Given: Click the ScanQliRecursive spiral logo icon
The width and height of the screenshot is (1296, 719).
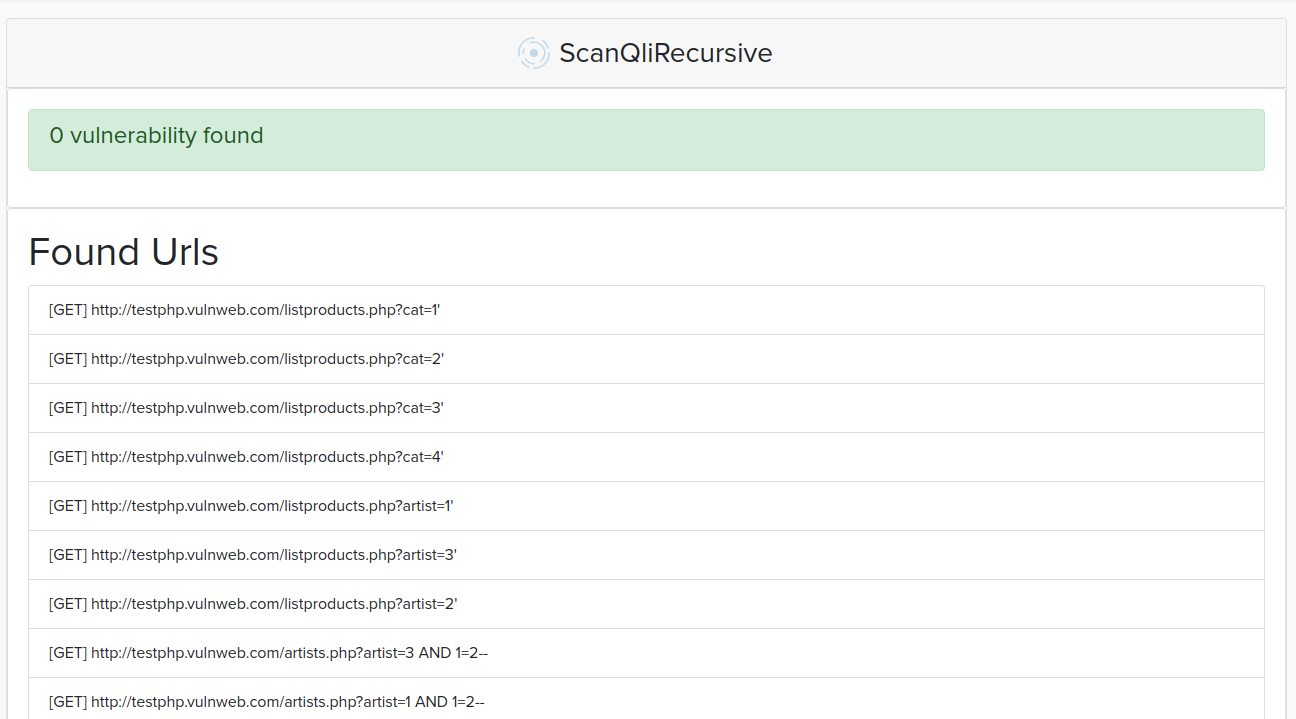Looking at the screenshot, I should coord(533,53).
